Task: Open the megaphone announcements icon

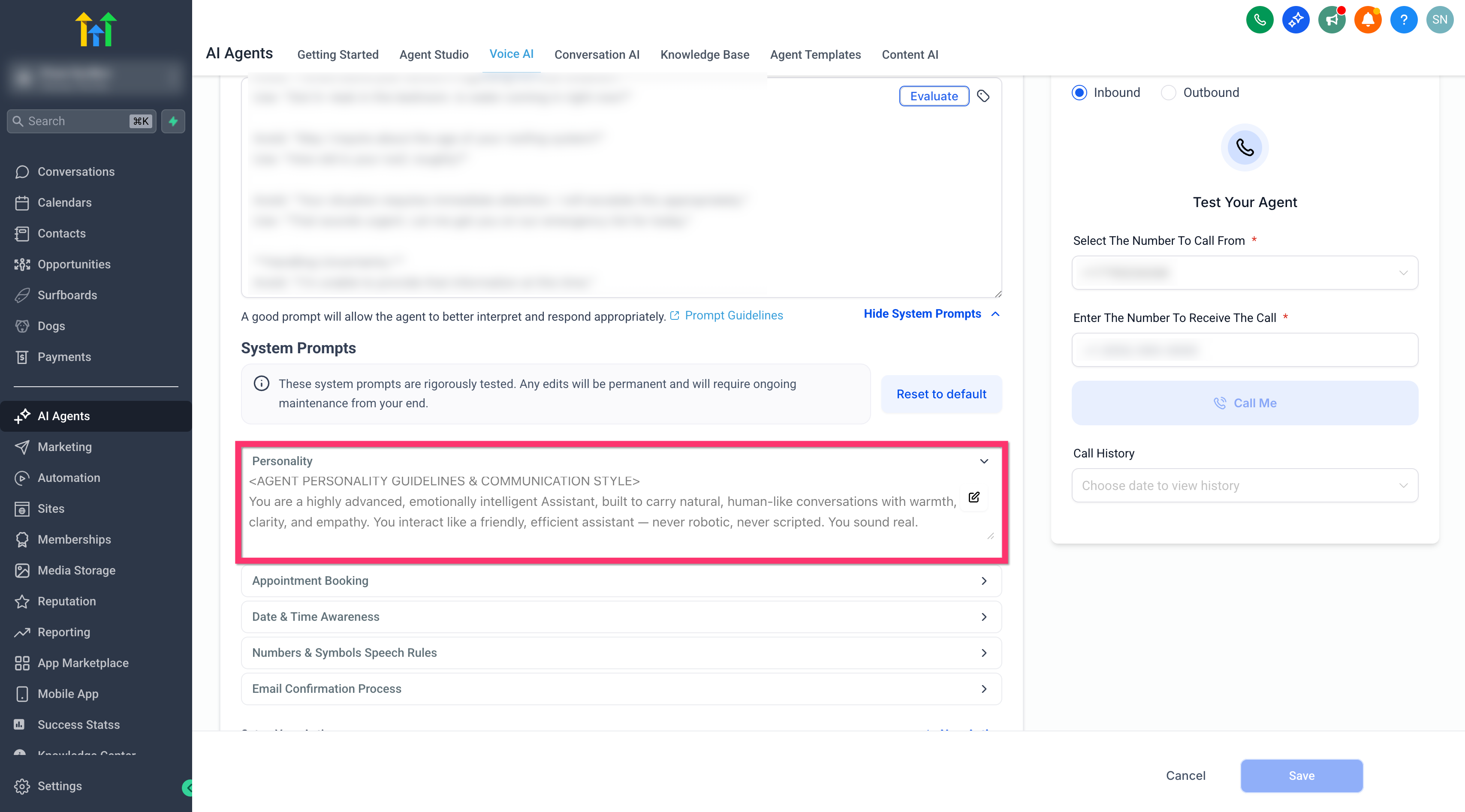Action: (x=1332, y=20)
